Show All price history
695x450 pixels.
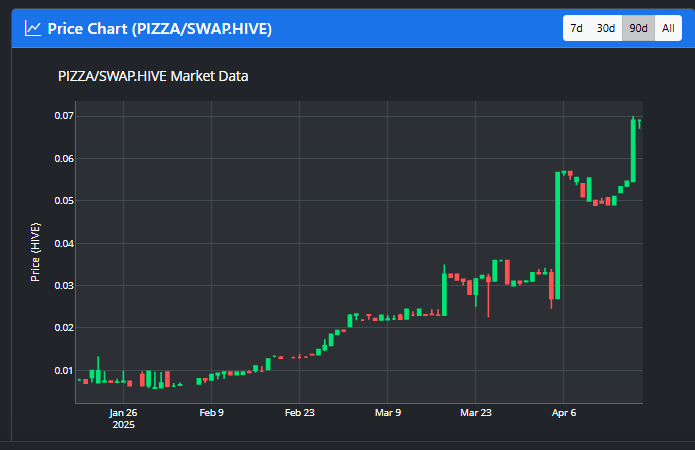click(668, 28)
